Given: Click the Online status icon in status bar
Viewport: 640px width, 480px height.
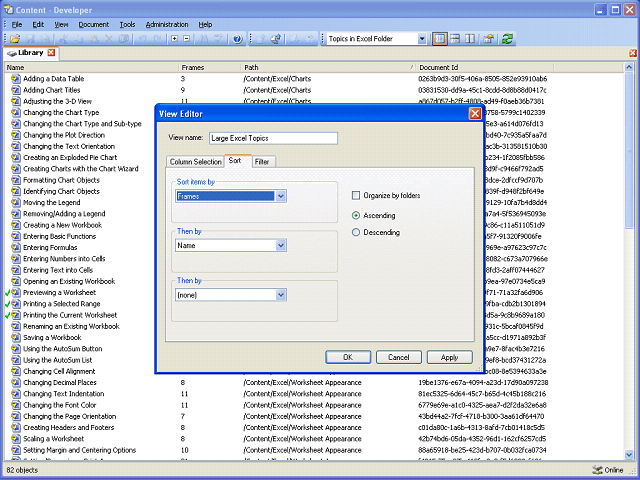Looking at the screenshot, I should 597,470.
